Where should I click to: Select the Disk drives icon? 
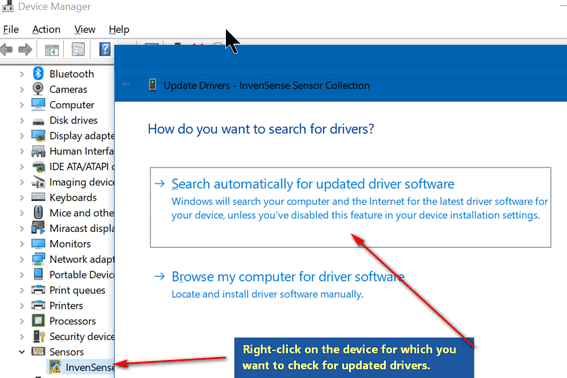tap(38, 121)
